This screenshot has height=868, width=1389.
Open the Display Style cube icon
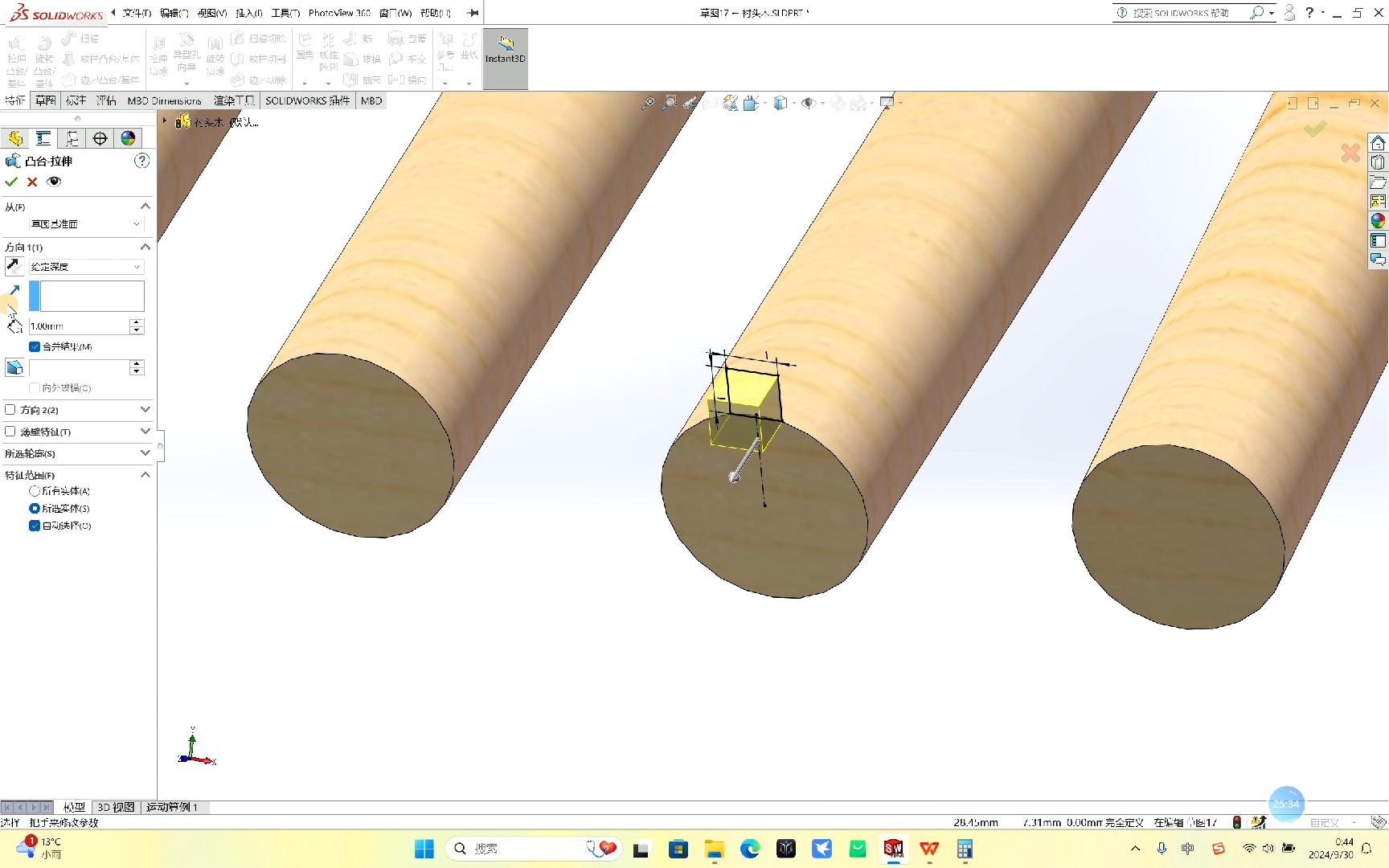coord(780,103)
